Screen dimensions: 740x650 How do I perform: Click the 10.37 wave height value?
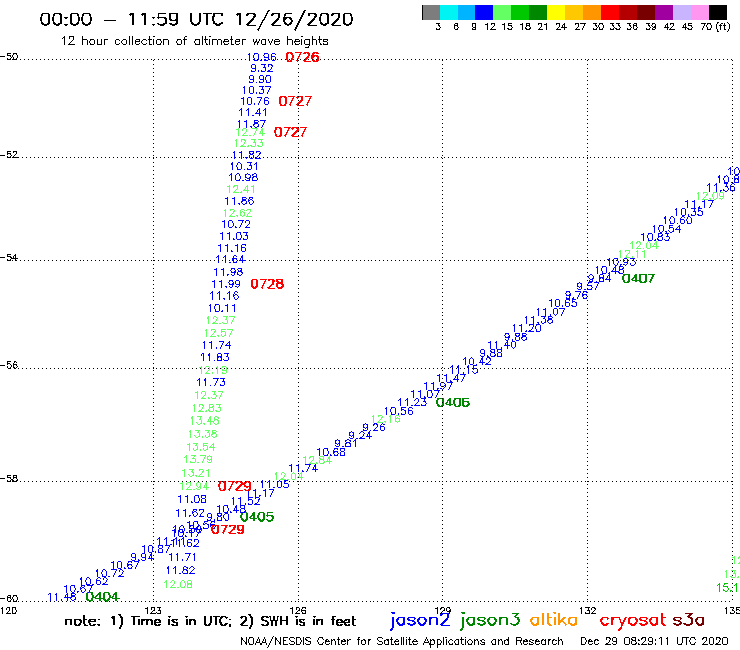click(x=257, y=90)
